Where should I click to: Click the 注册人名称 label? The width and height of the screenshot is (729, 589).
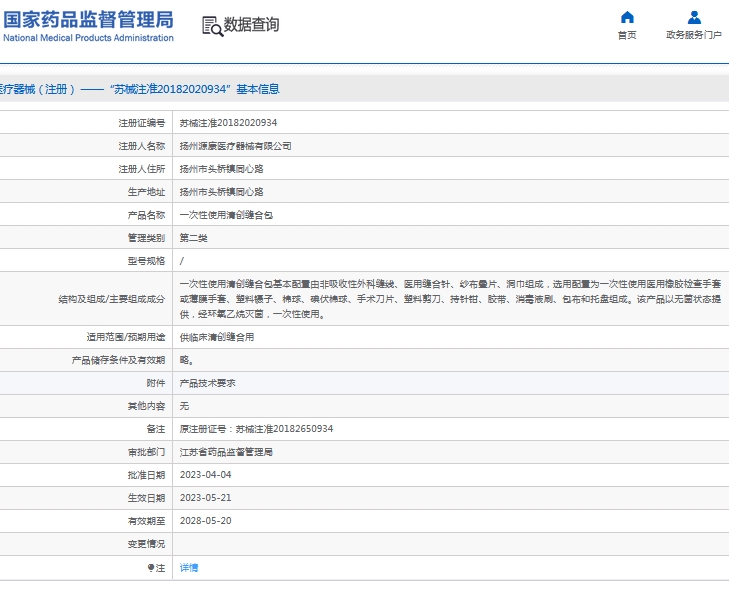pyautogui.click(x=142, y=146)
